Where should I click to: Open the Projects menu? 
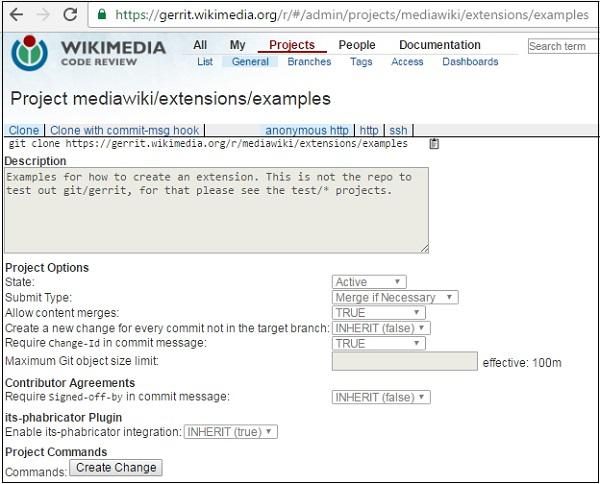pos(292,45)
